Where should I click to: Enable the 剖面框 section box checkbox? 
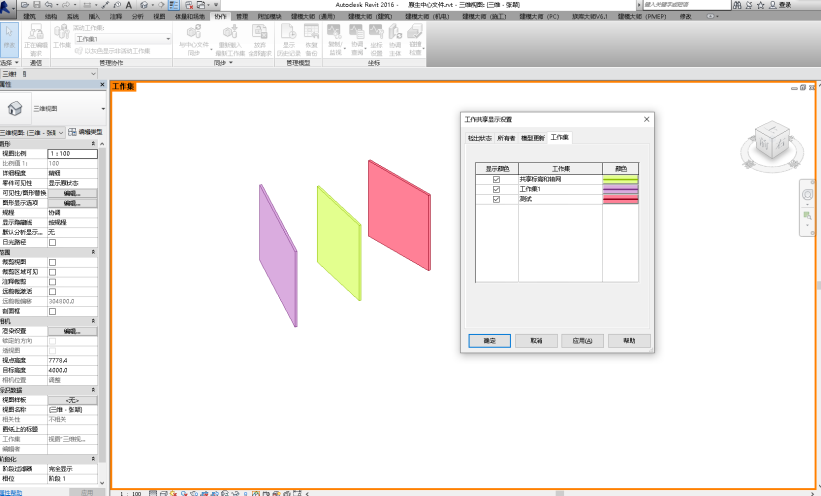point(52,311)
